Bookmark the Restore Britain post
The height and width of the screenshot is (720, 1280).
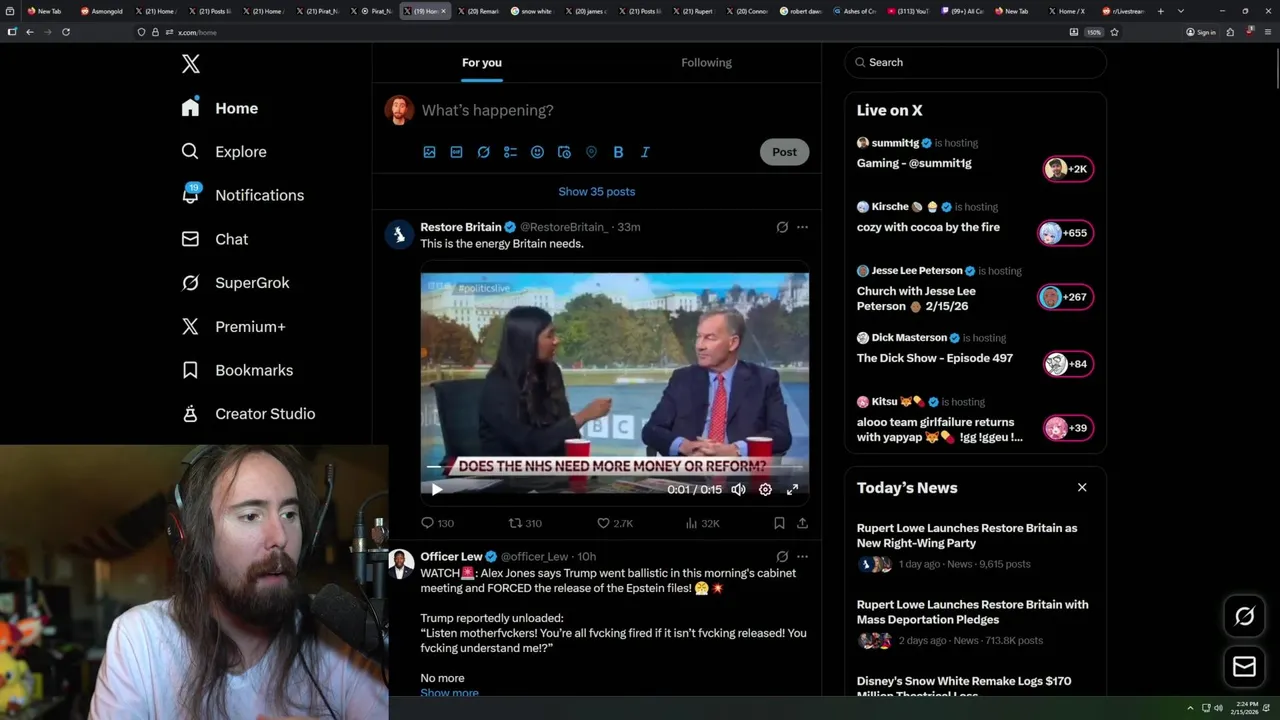(779, 523)
